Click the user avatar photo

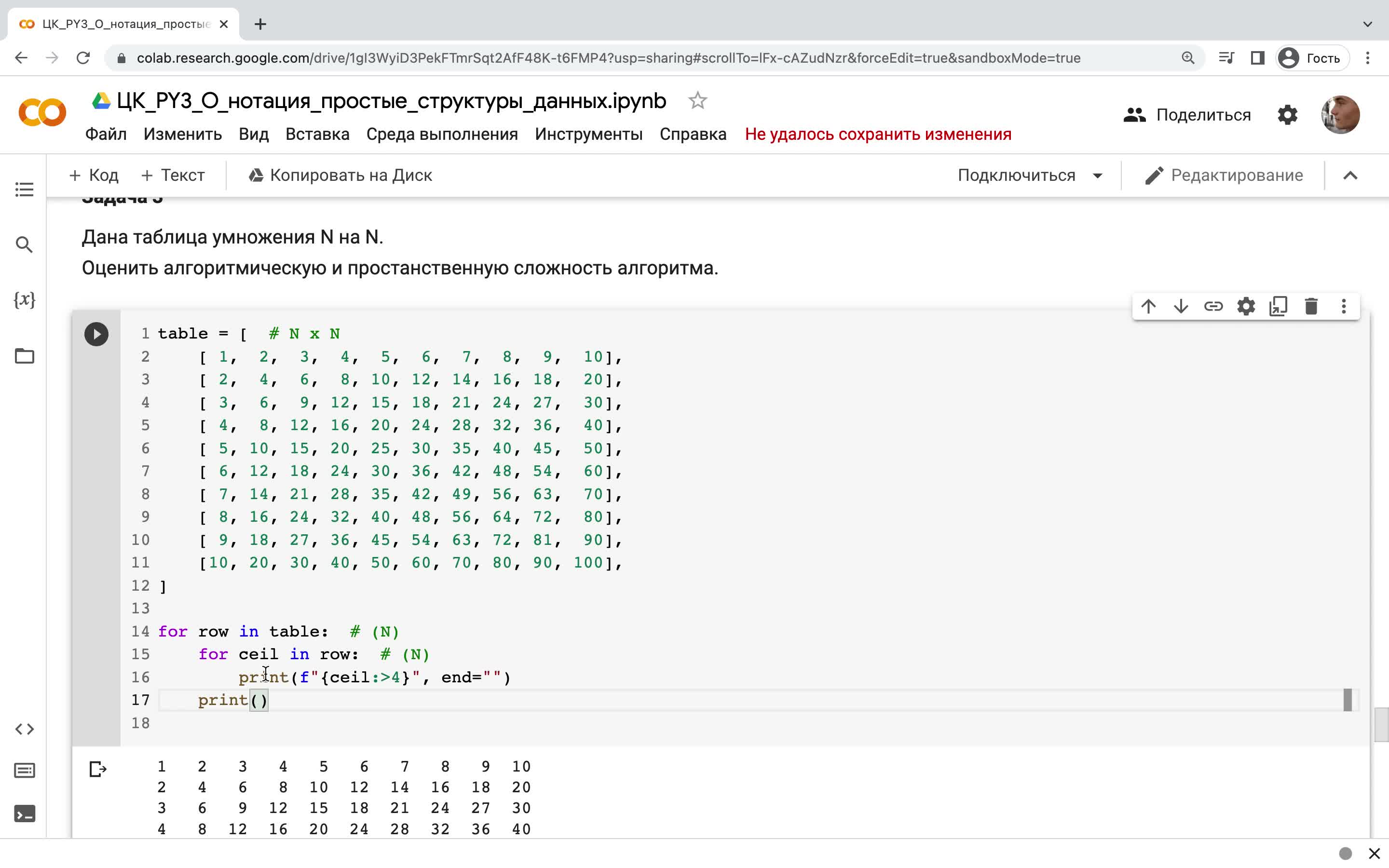[1340, 115]
